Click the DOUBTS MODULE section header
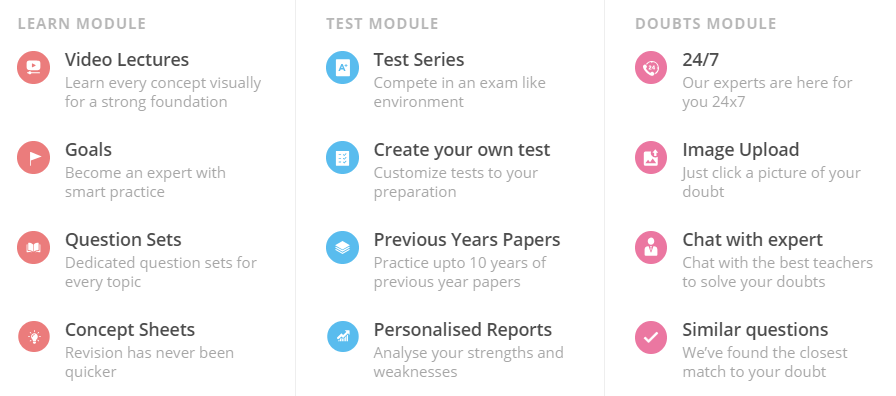This screenshot has width=896, height=396. (x=706, y=23)
